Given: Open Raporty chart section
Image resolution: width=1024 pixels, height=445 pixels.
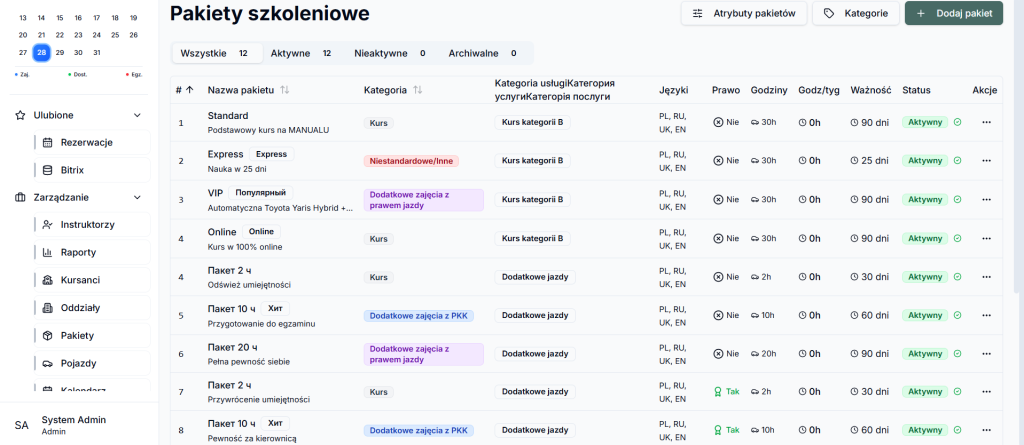Looking at the screenshot, I should (92, 252).
